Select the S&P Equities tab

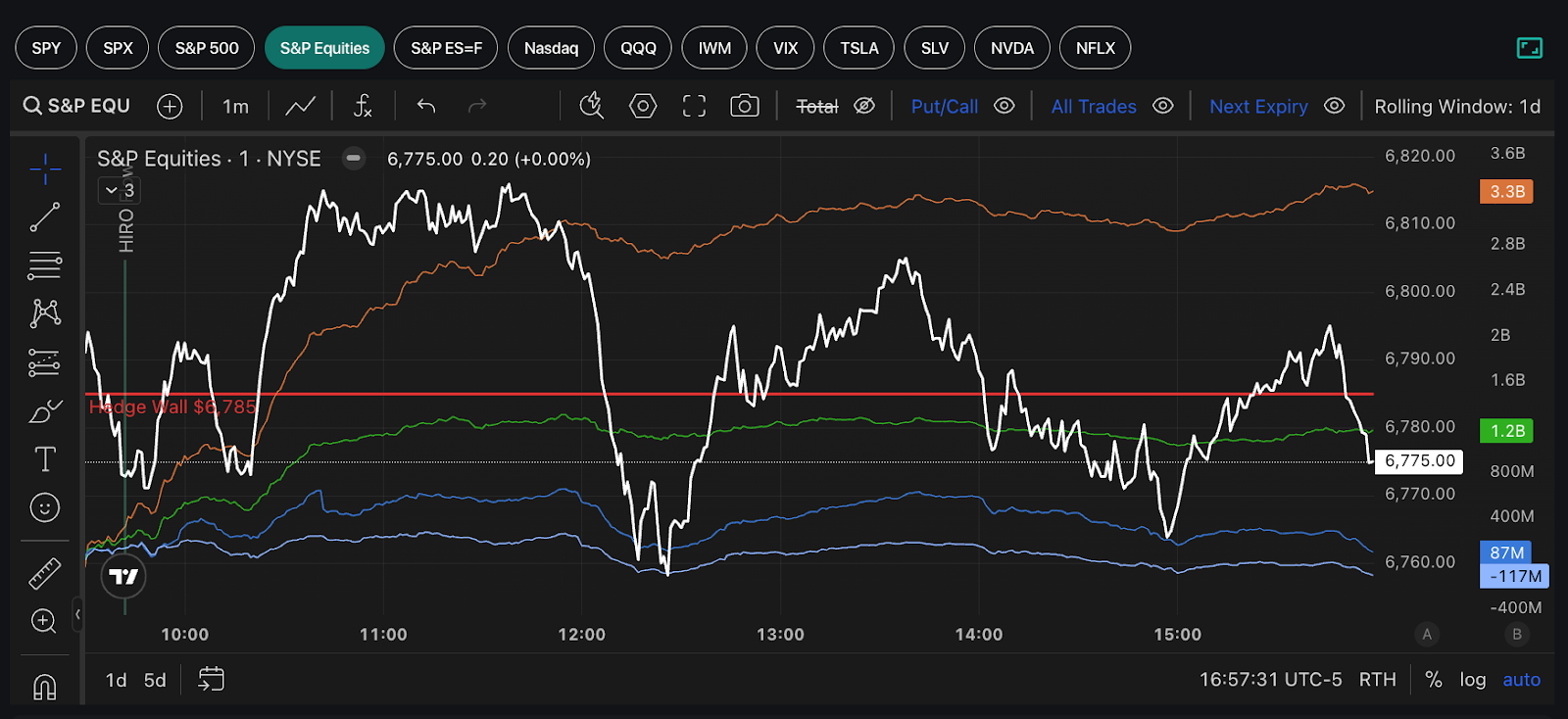pos(324,48)
